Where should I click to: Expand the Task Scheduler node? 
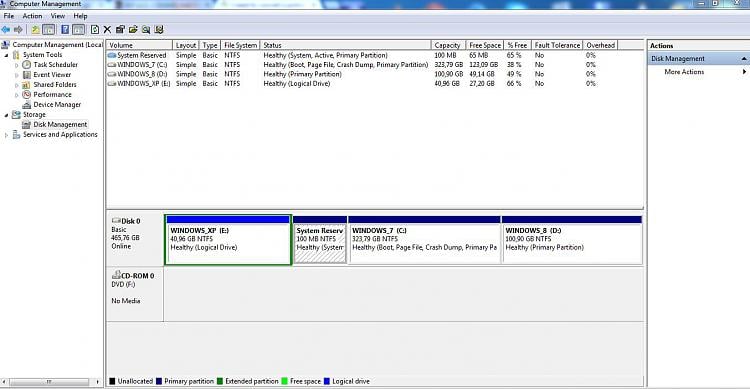tap(17, 65)
